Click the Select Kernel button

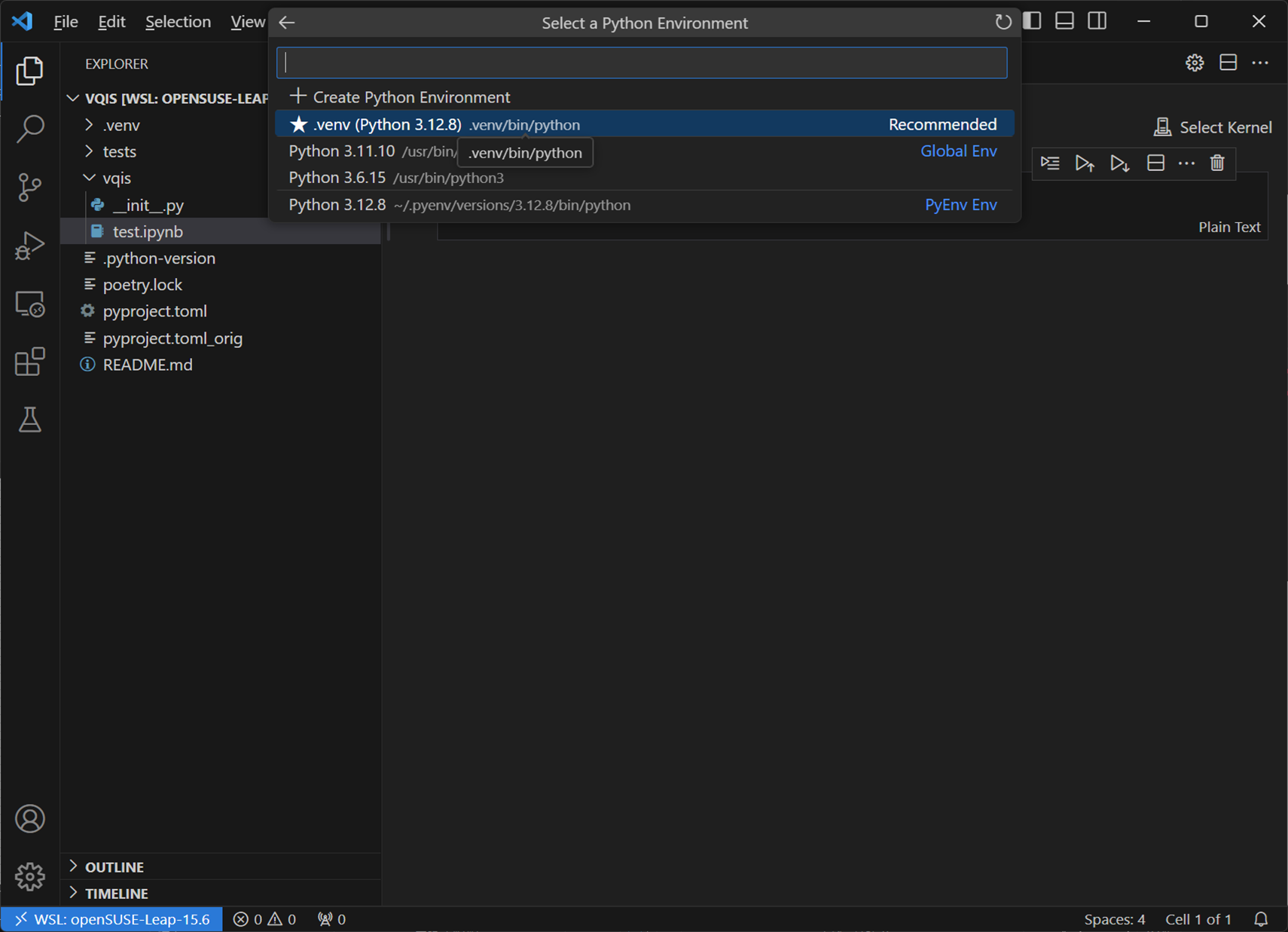pos(1213,127)
